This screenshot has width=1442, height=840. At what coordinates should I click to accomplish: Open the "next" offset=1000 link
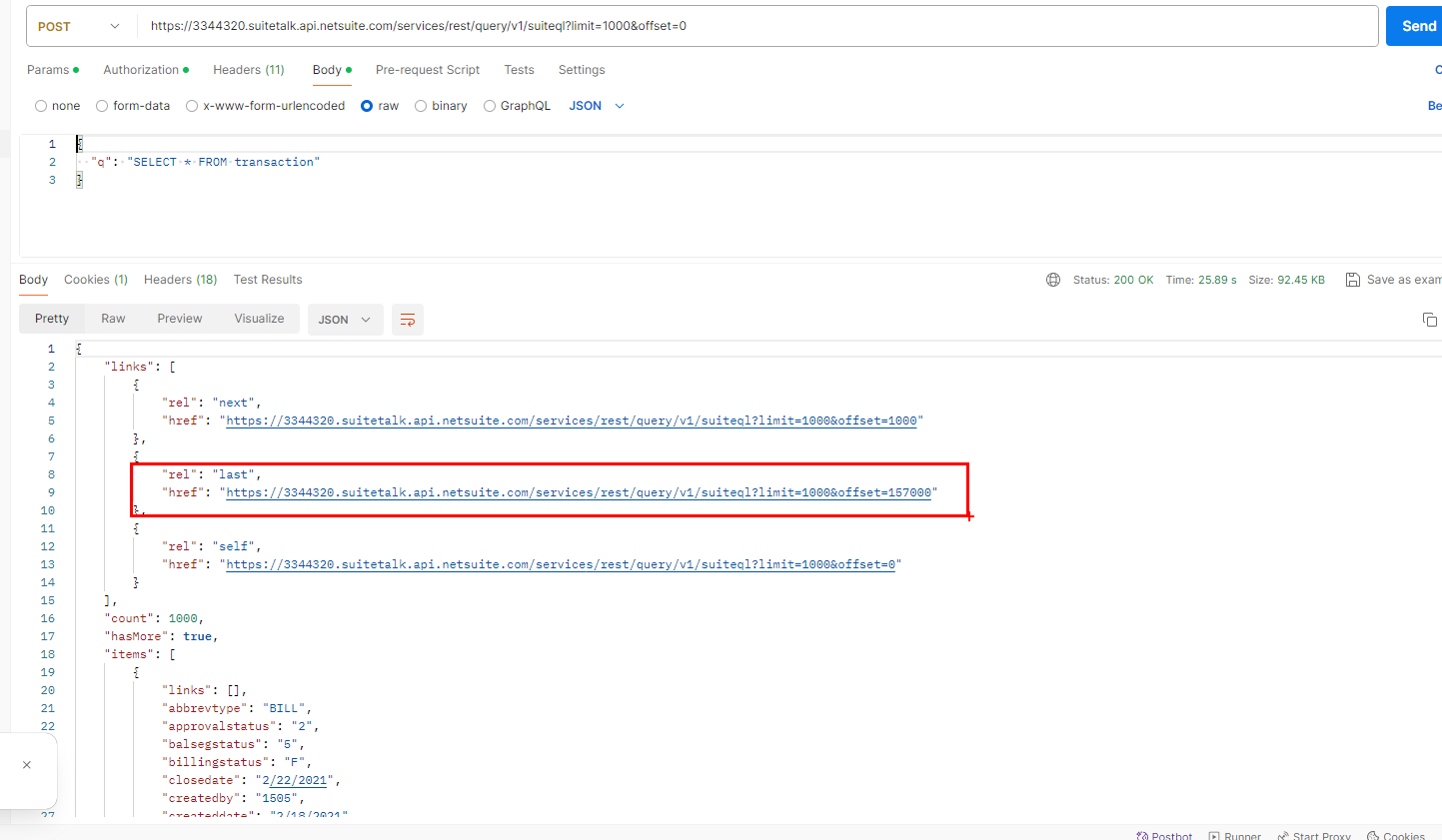(572, 420)
